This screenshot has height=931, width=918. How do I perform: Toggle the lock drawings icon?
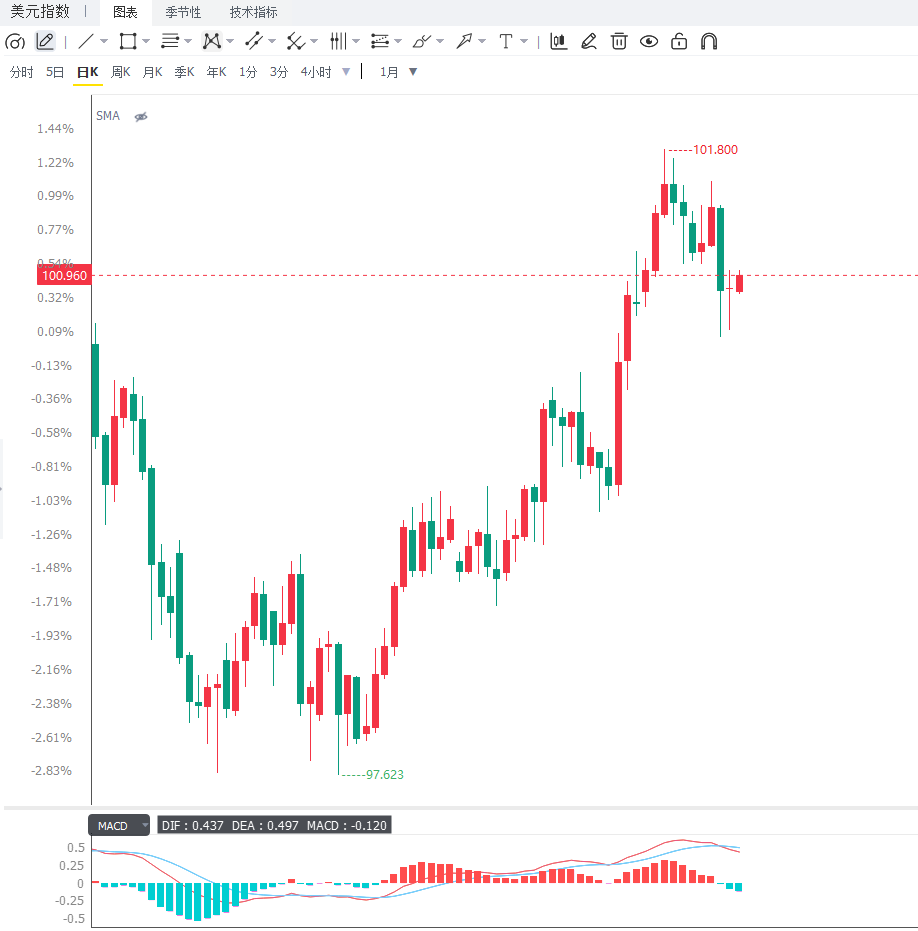coord(679,42)
